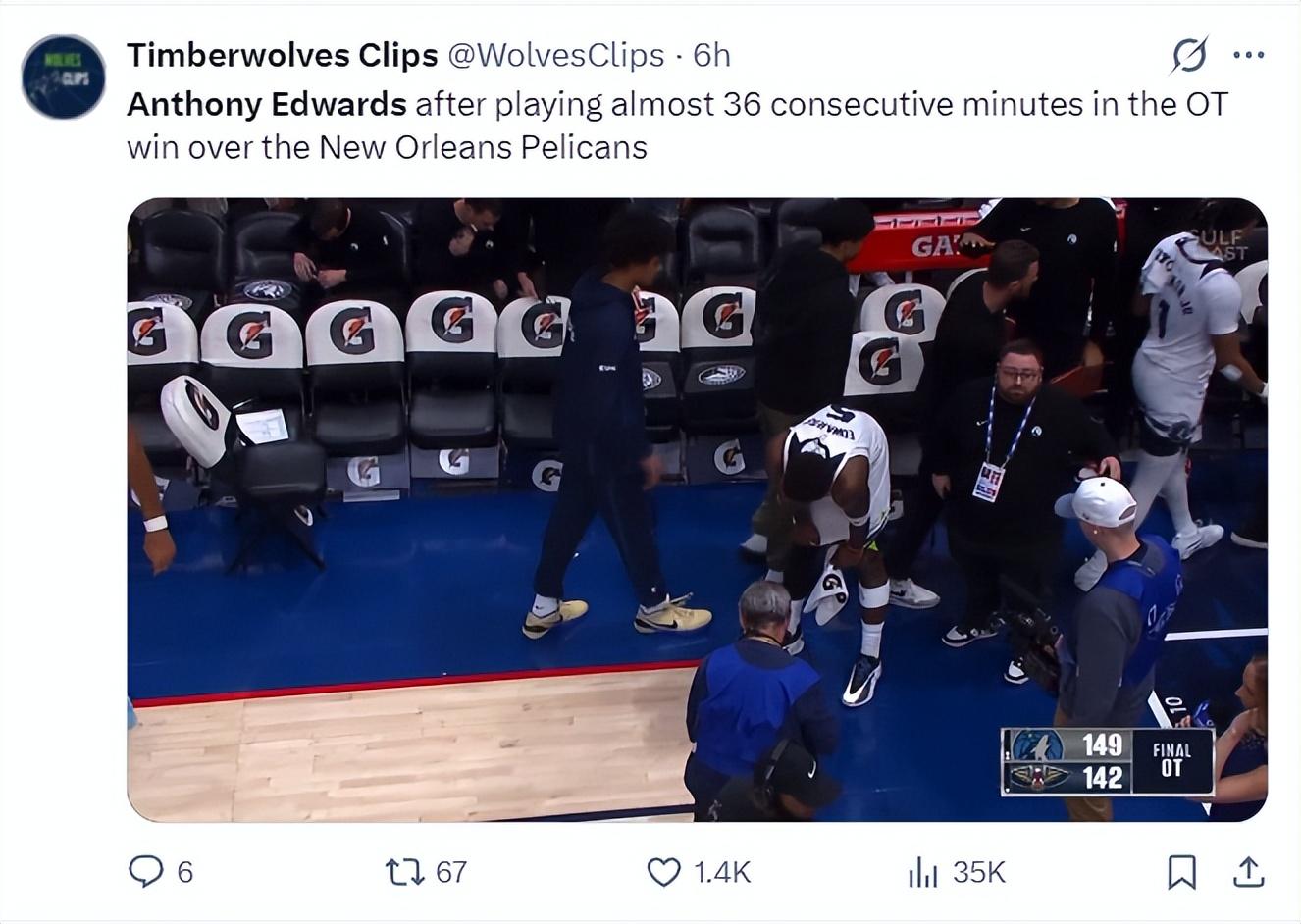The image size is (1301, 924).
Task: Share the post using the upload arrow icon
Action: (1248, 871)
